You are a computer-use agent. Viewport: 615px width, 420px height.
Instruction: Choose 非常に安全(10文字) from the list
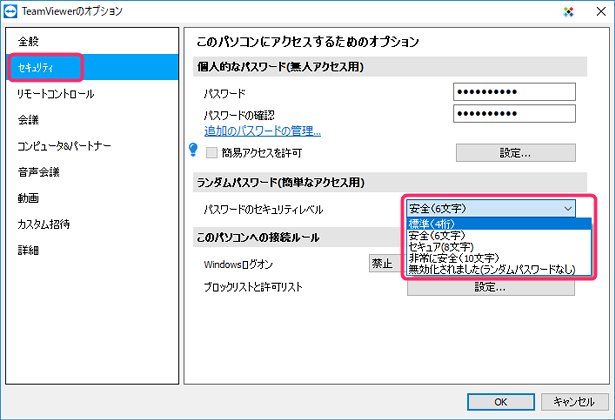[499, 258]
